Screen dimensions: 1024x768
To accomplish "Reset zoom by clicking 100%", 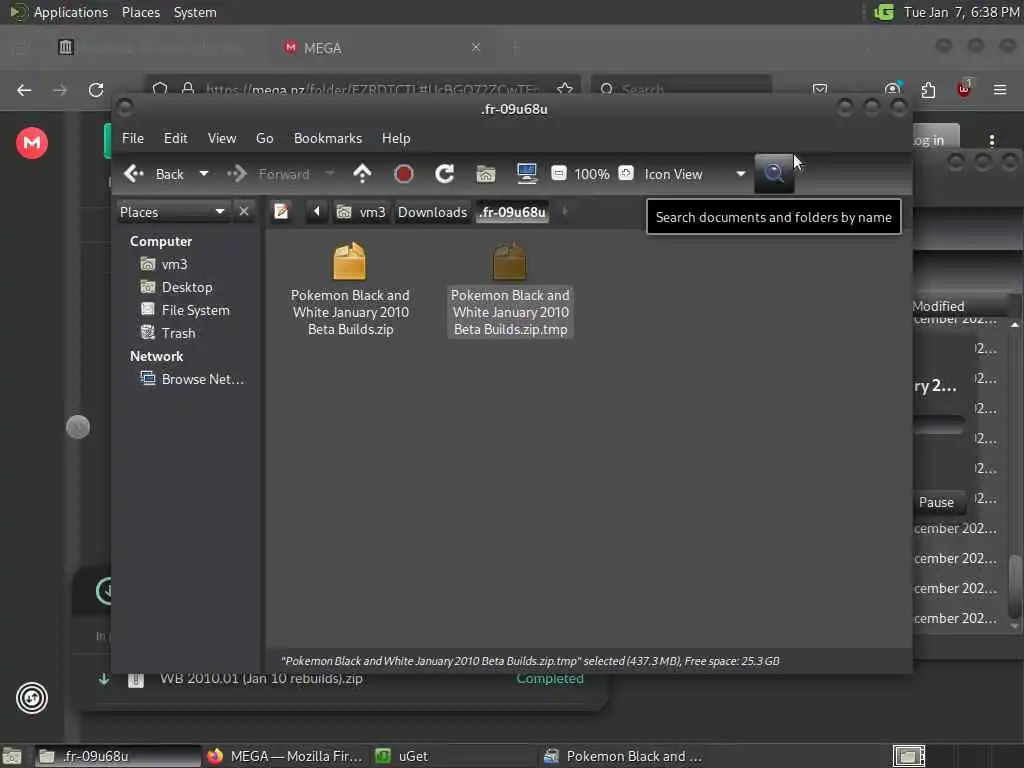I will (592, 174).
